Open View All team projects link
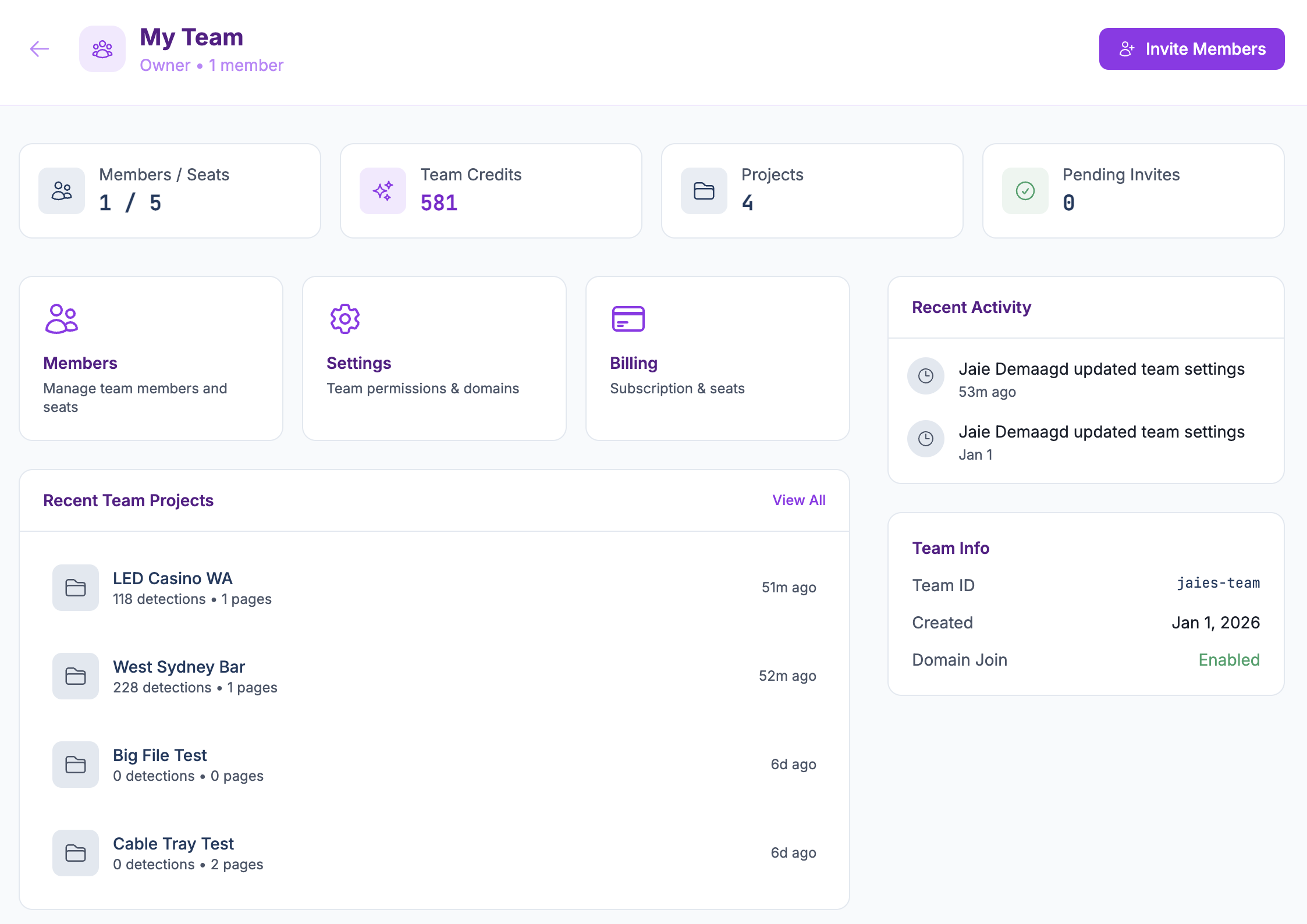 click(x=798, y=500)
